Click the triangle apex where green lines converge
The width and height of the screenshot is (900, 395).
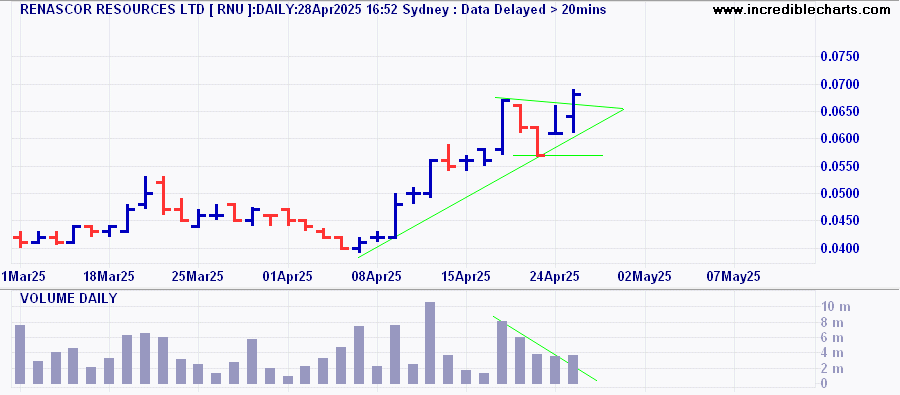(x=623, y=109)
